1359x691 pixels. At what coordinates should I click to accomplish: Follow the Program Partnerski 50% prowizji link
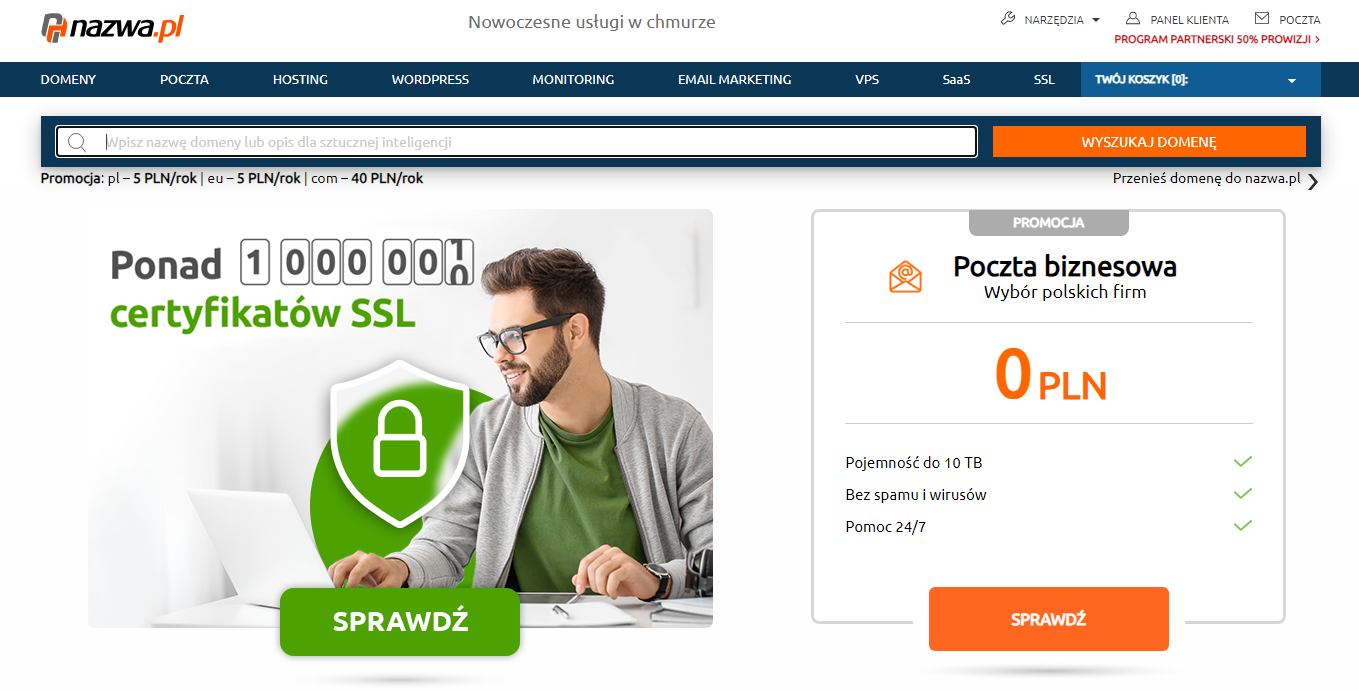coord(1217,40)
